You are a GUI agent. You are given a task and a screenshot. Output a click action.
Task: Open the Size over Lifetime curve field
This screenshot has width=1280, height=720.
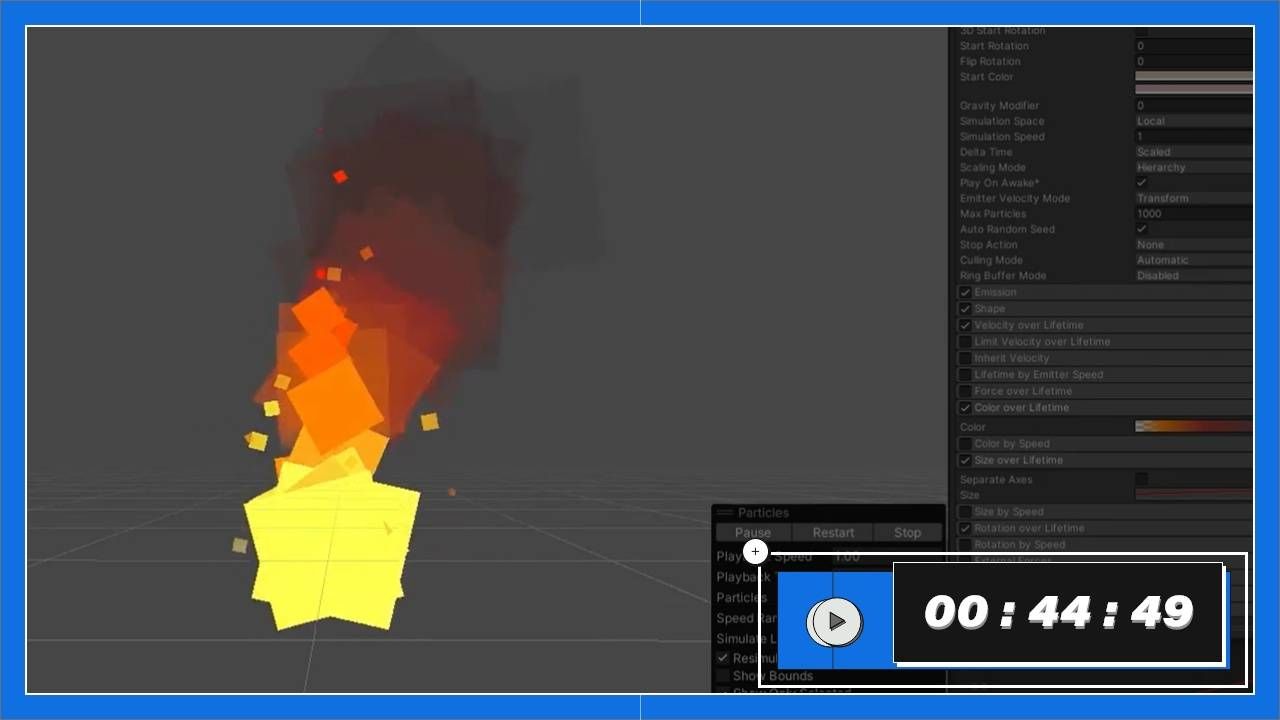click(1194, 494)
